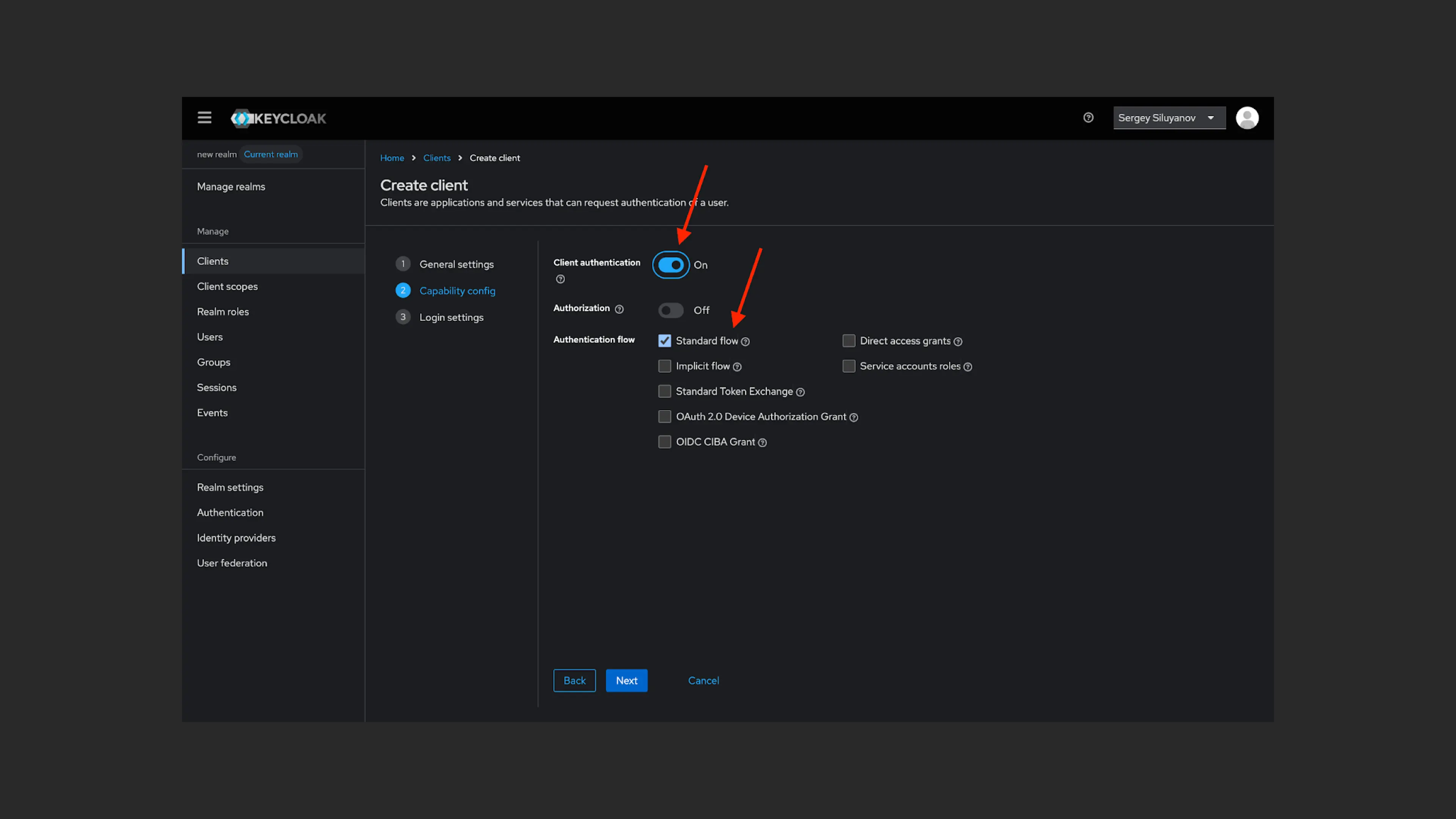This screenshot has height=819, width=1456.
Task: Open Login settings wizard step
Action: [x=451, y=317]
